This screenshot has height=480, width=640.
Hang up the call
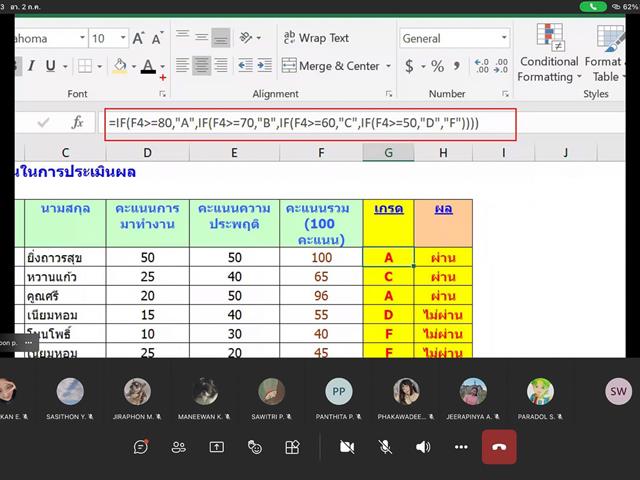point(499,447)
